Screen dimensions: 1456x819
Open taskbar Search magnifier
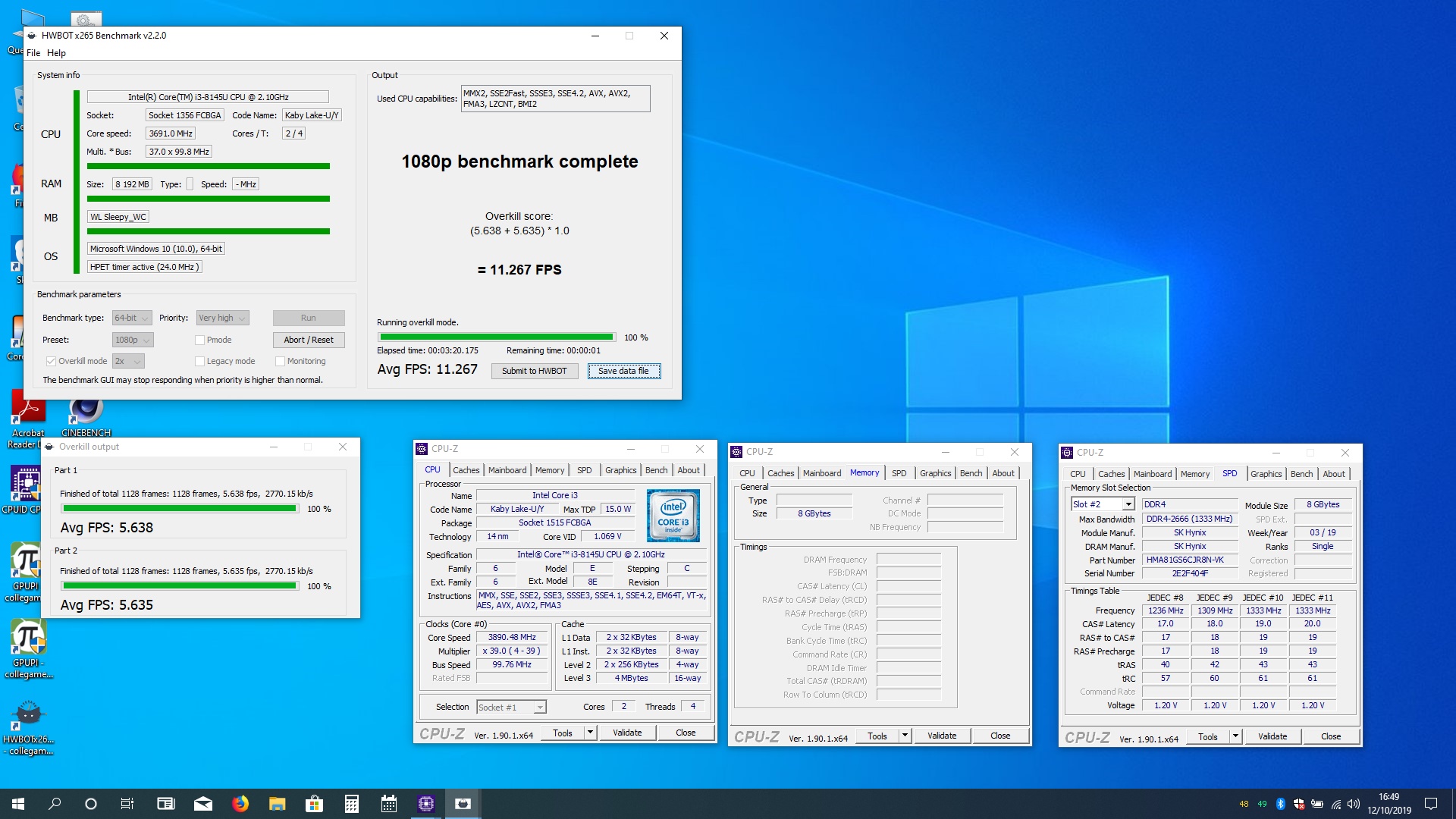55,804
